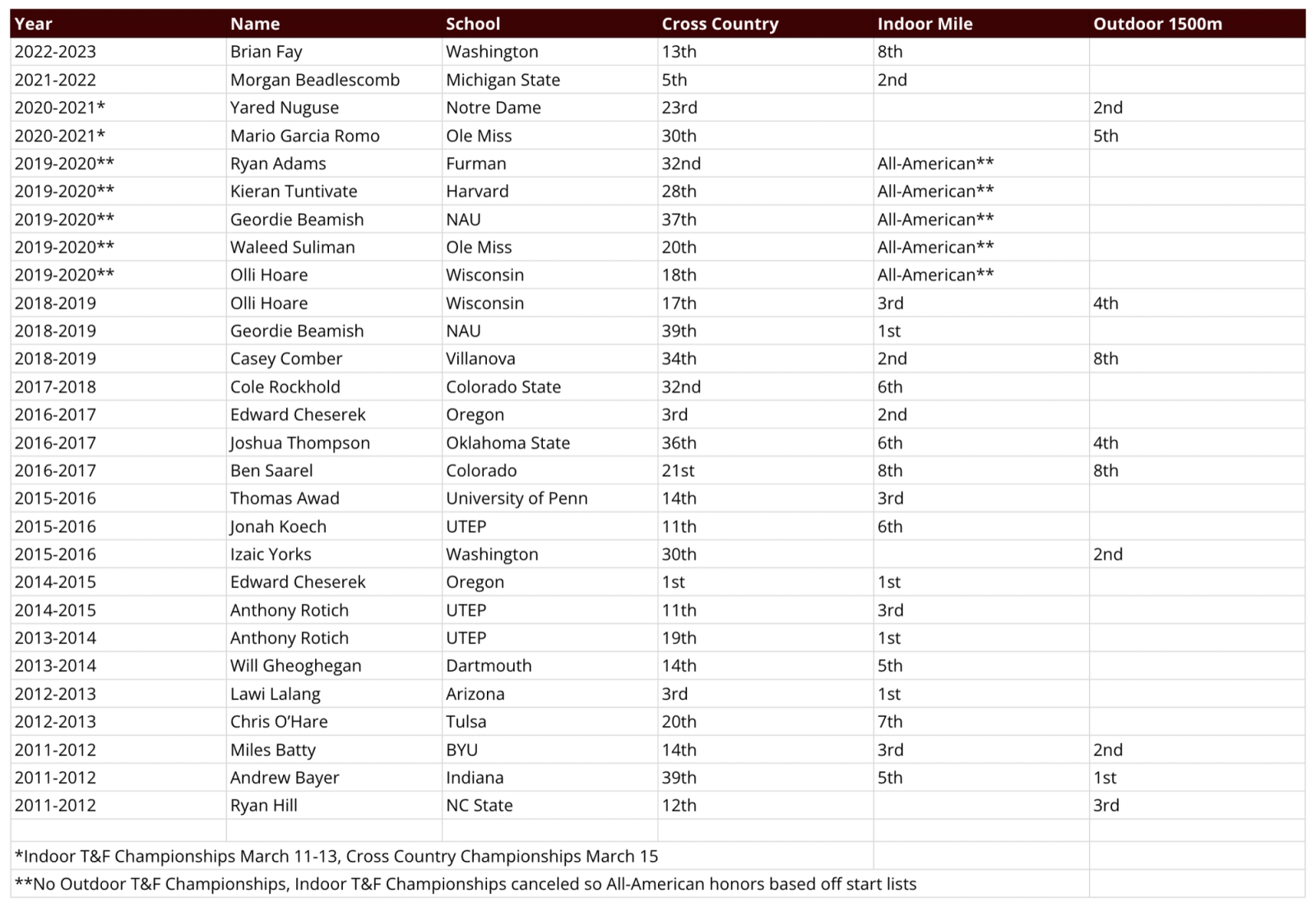This screenshot has width=1316, height=907.
Task: Click the Brian Fay name cell
Action: click(x=334, y=52)
